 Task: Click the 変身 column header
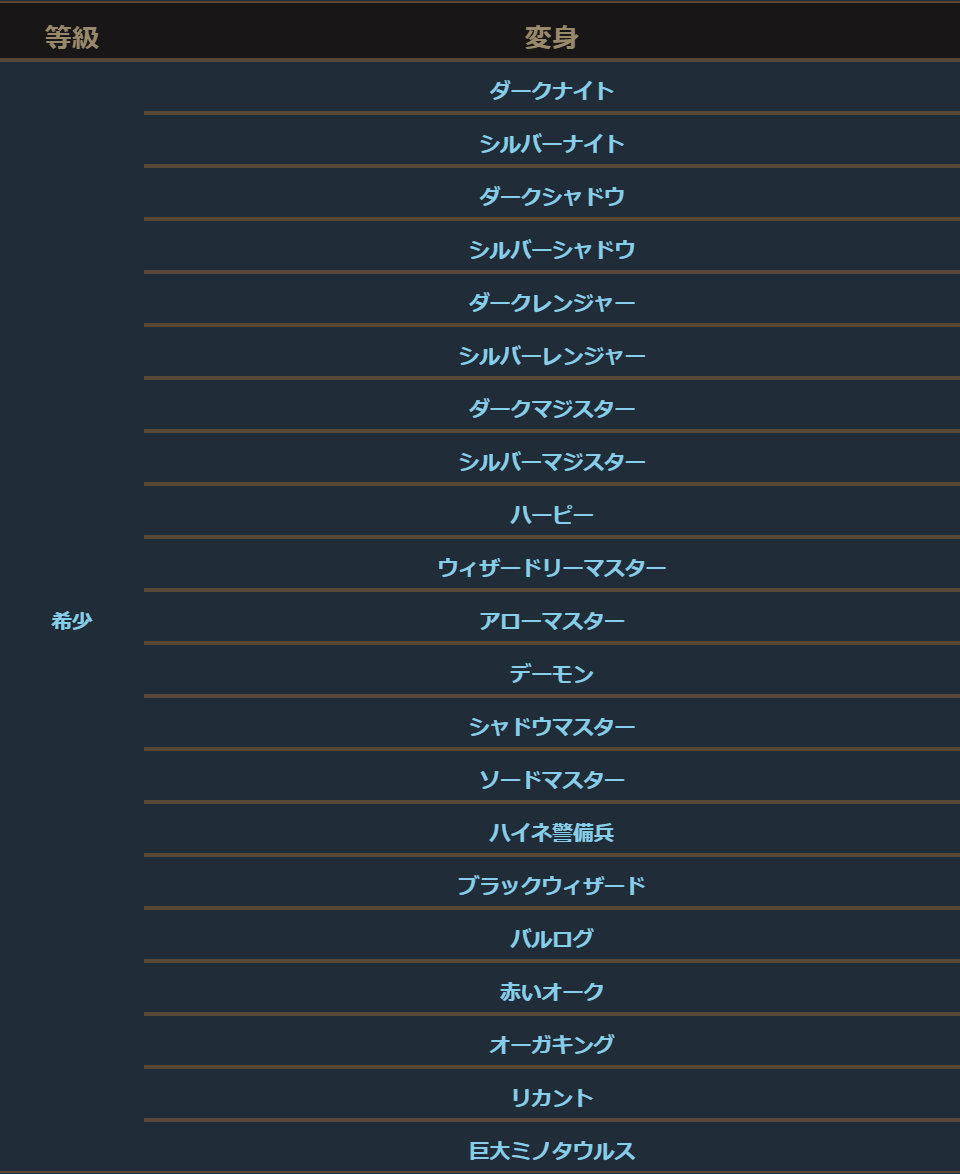pos(551,38)
